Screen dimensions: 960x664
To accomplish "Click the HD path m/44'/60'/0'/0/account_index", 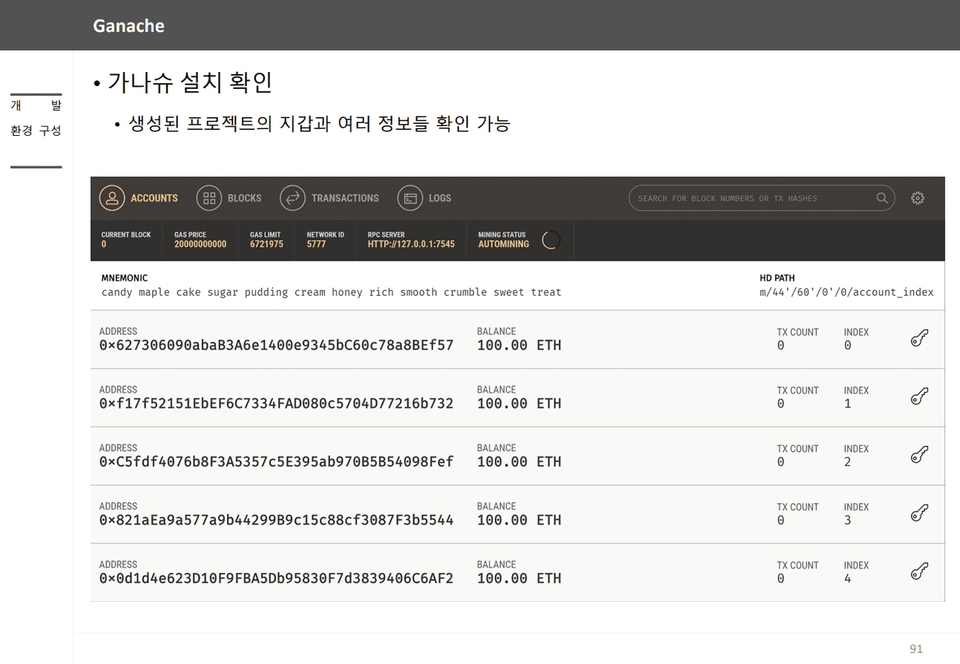I will pos(846,293).
